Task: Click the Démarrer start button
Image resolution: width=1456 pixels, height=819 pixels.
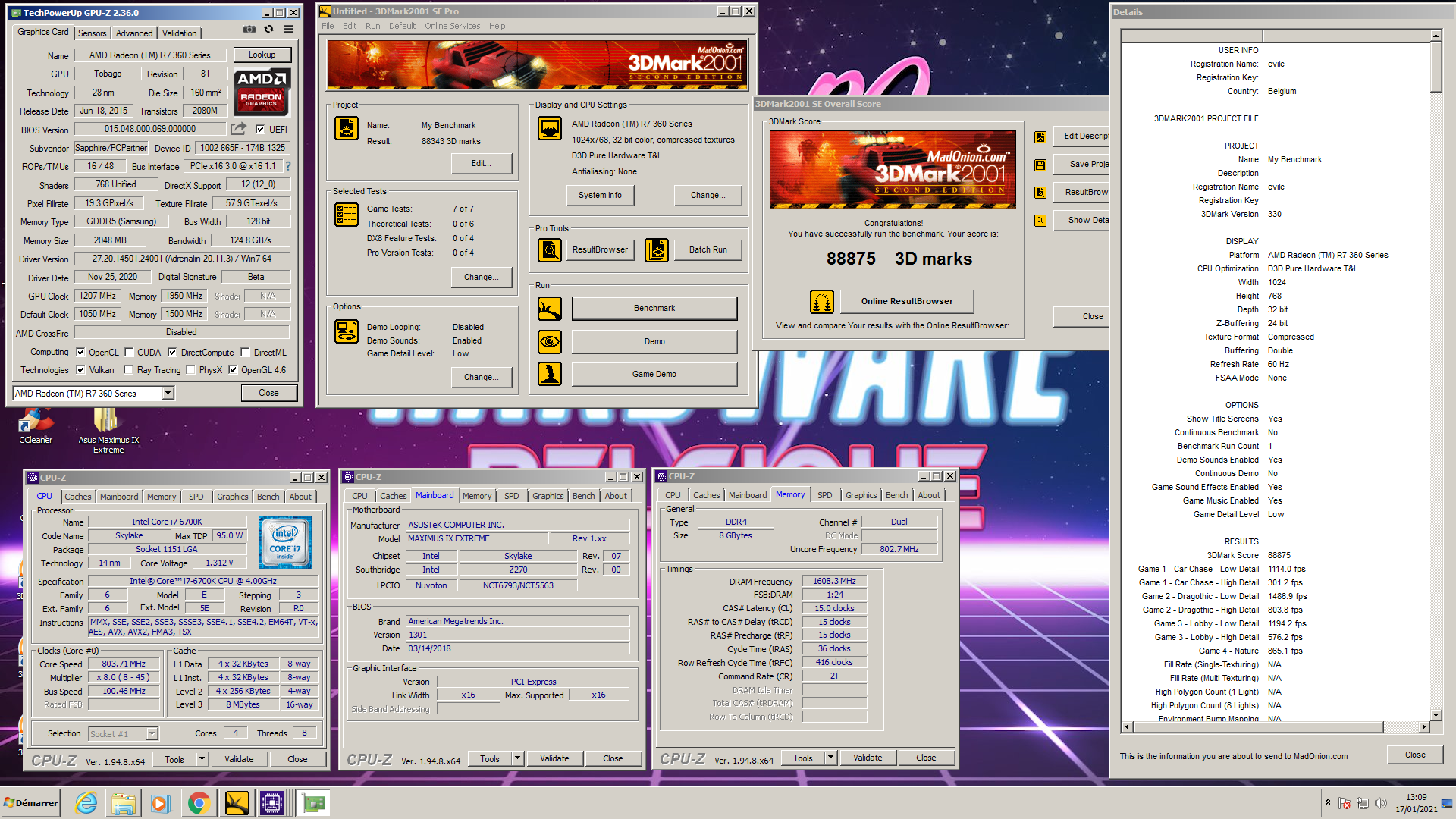Action: pyautogui.click(x=30, y=803)
